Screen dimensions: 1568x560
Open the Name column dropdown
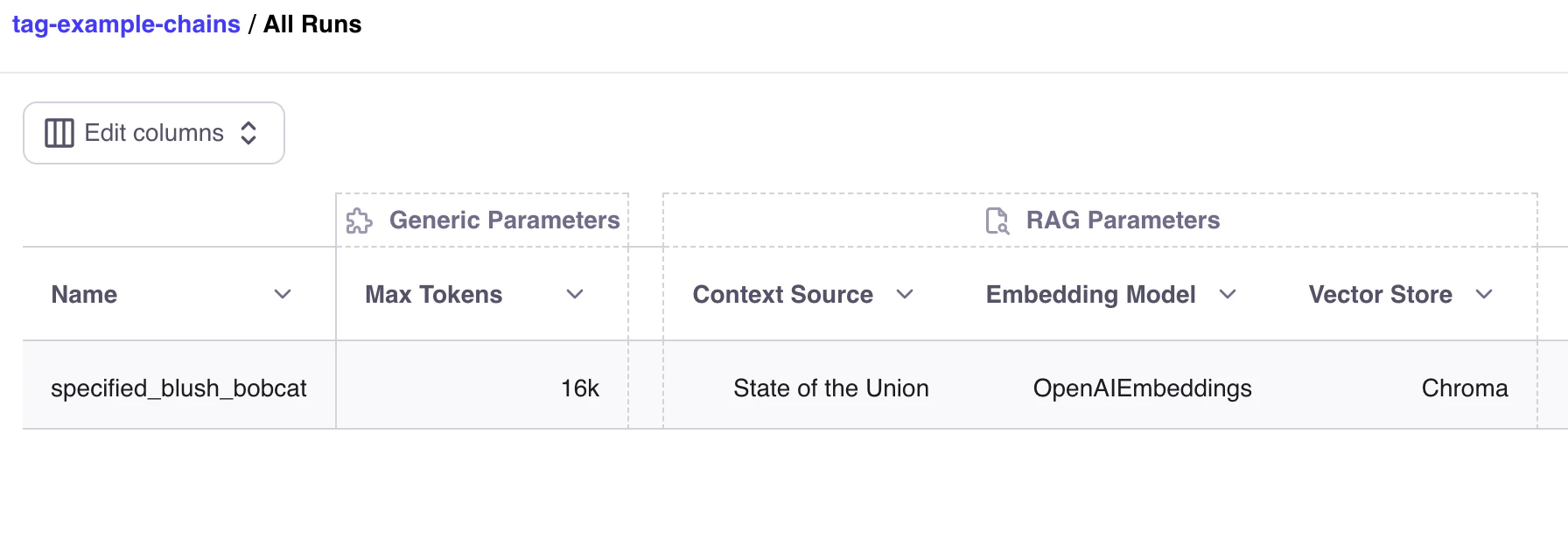282,295
